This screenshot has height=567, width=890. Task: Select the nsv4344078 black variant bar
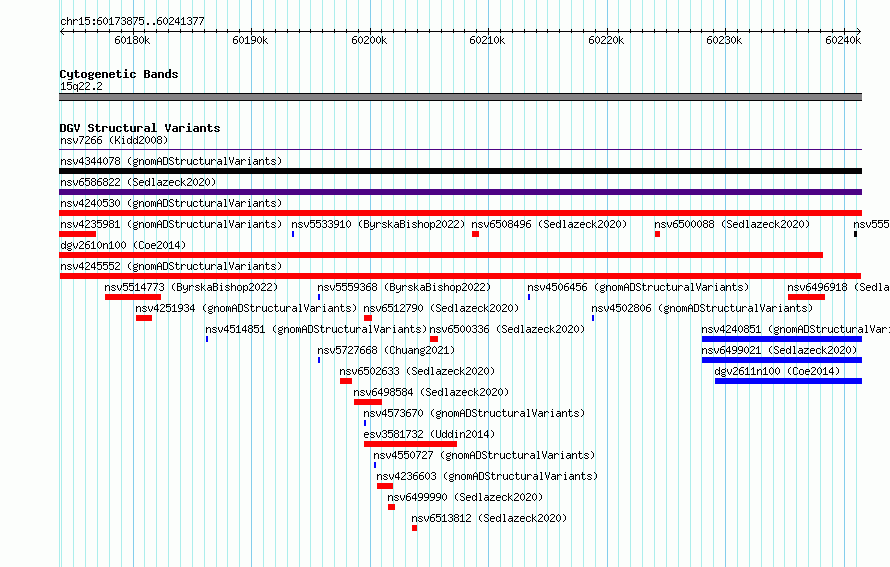pyautogui.click(x=460, y=171)
